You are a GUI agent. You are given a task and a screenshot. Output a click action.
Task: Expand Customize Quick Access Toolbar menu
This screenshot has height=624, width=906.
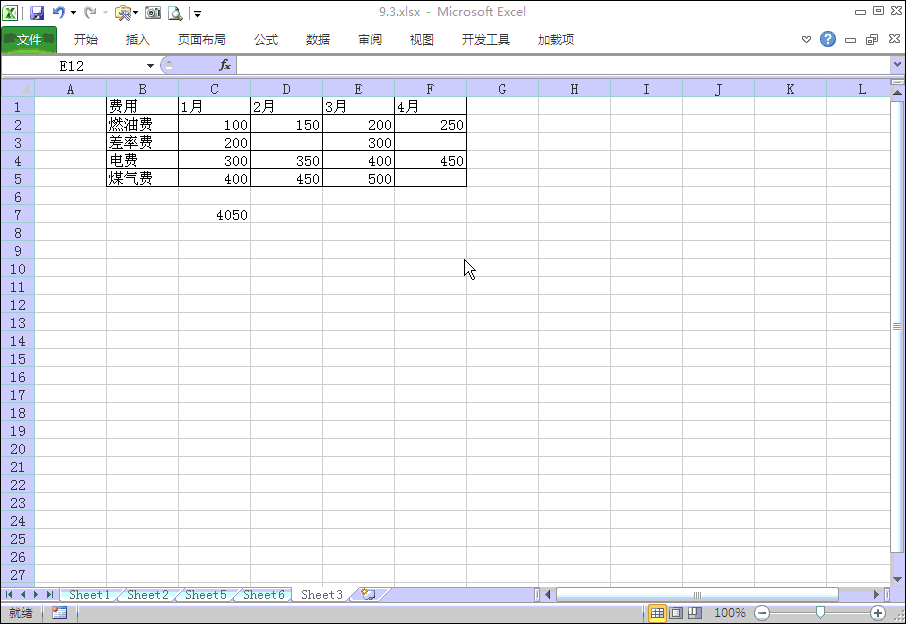point(197,13)
